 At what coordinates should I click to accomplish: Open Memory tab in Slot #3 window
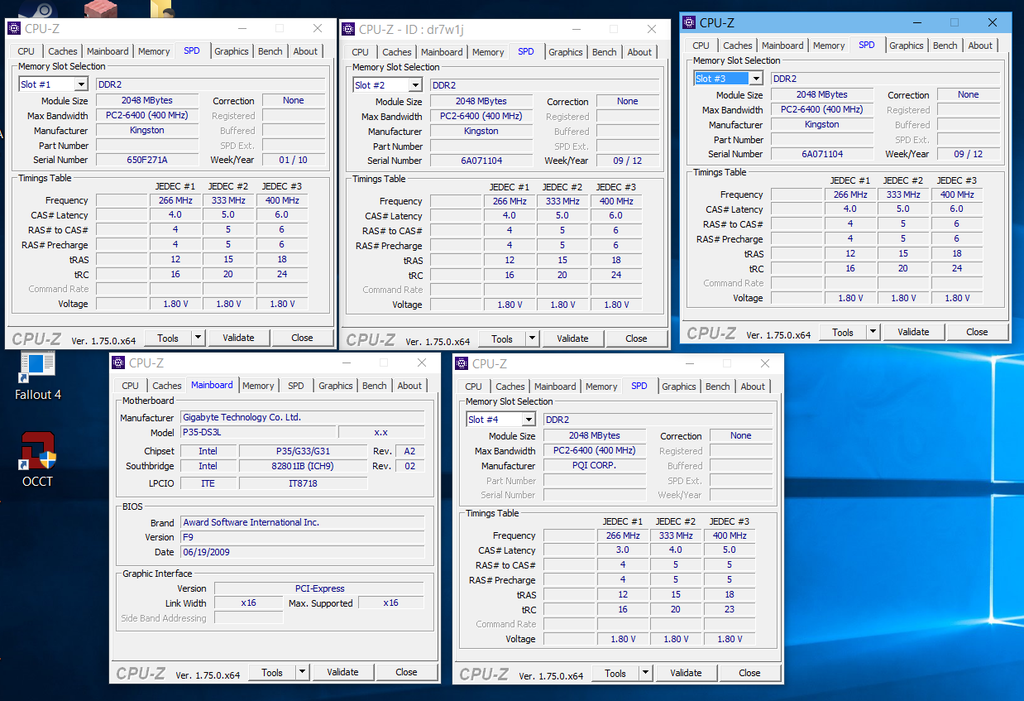click(829, 45)
